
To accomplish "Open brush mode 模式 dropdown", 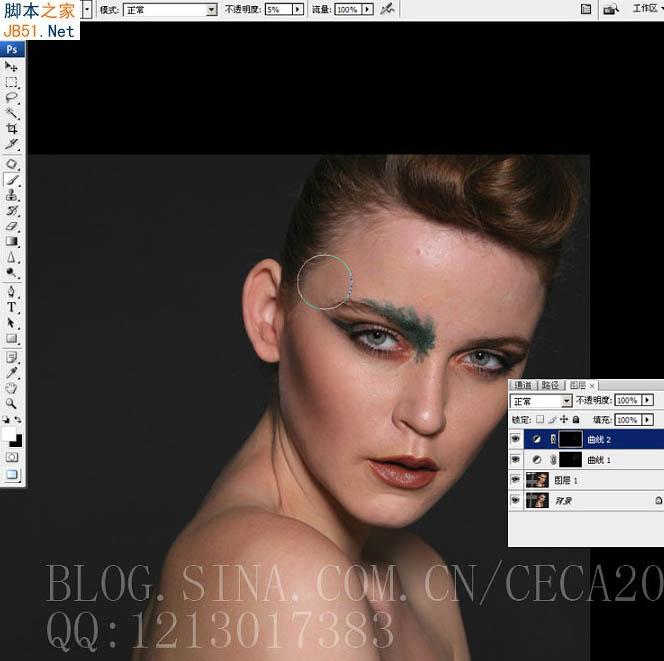I will [x=170, y=9].
